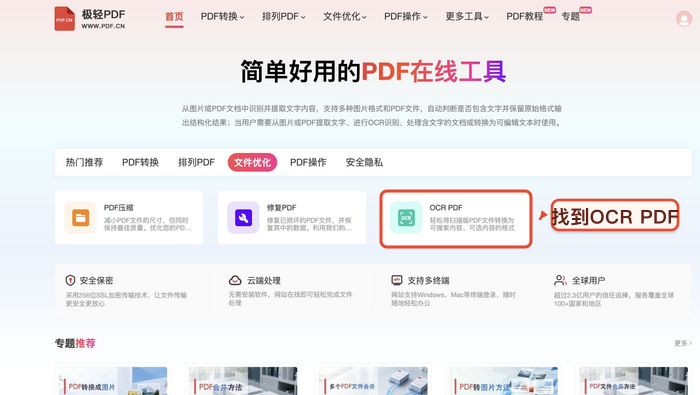Image resolution: width=700 pixels, height=395 pixels.
Task: Click the www.pdf.cn site name text
Action: 103,26
